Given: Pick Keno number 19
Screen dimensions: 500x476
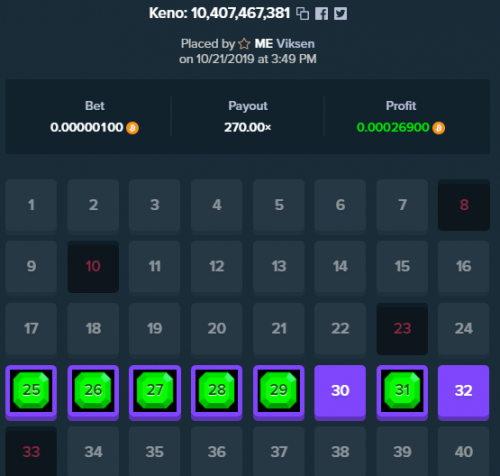Looking at the screenshot, I should (x=155, y=329).
